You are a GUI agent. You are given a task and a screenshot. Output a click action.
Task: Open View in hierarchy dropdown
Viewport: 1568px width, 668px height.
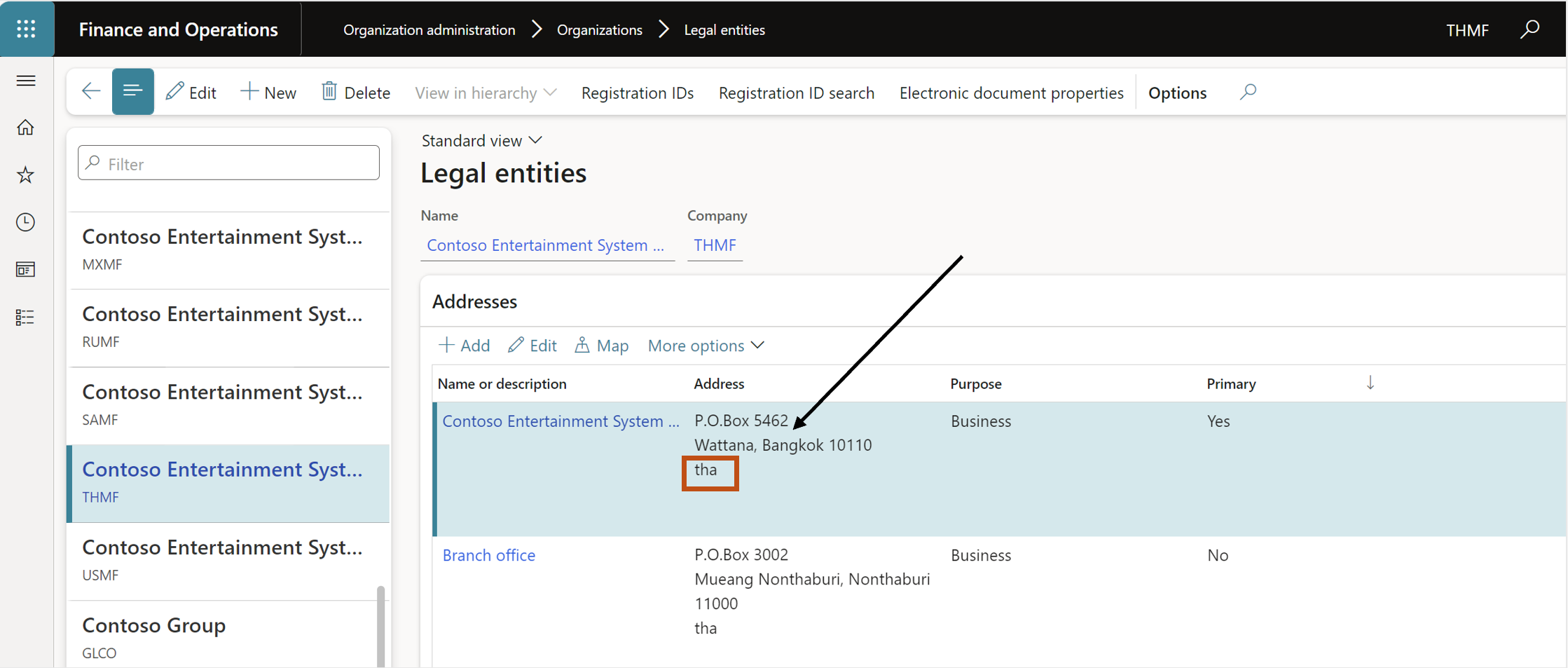[486, 93]
